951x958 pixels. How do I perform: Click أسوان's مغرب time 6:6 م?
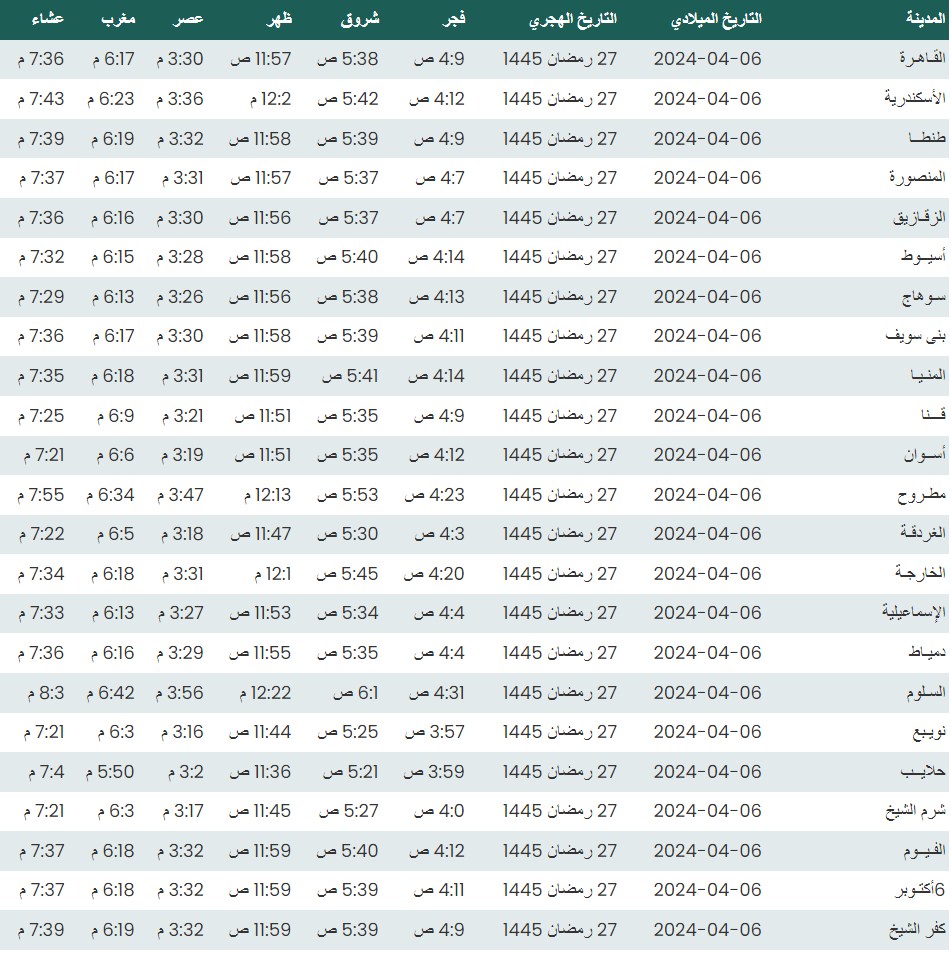pos(115,455)
